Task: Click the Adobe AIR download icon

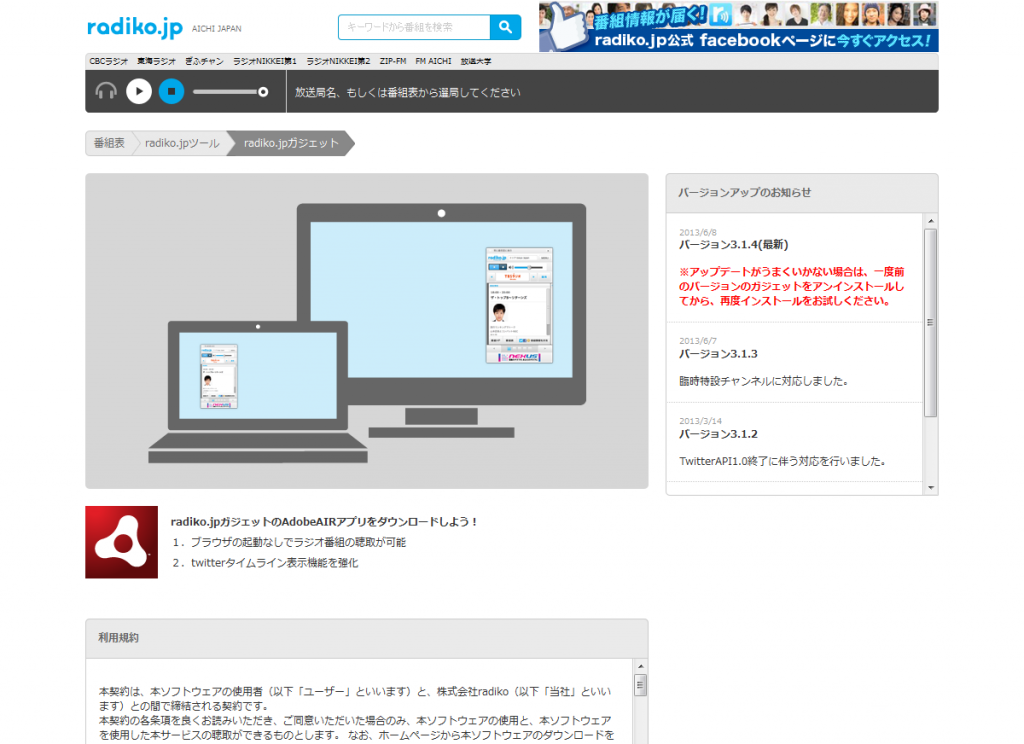Action: click(x=121, y=541)
